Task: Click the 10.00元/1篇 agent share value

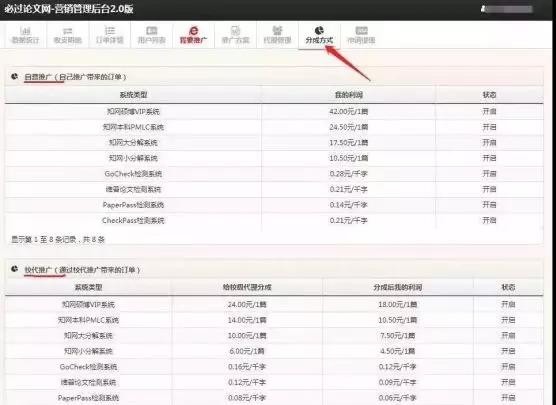Action: pos(247,335)
